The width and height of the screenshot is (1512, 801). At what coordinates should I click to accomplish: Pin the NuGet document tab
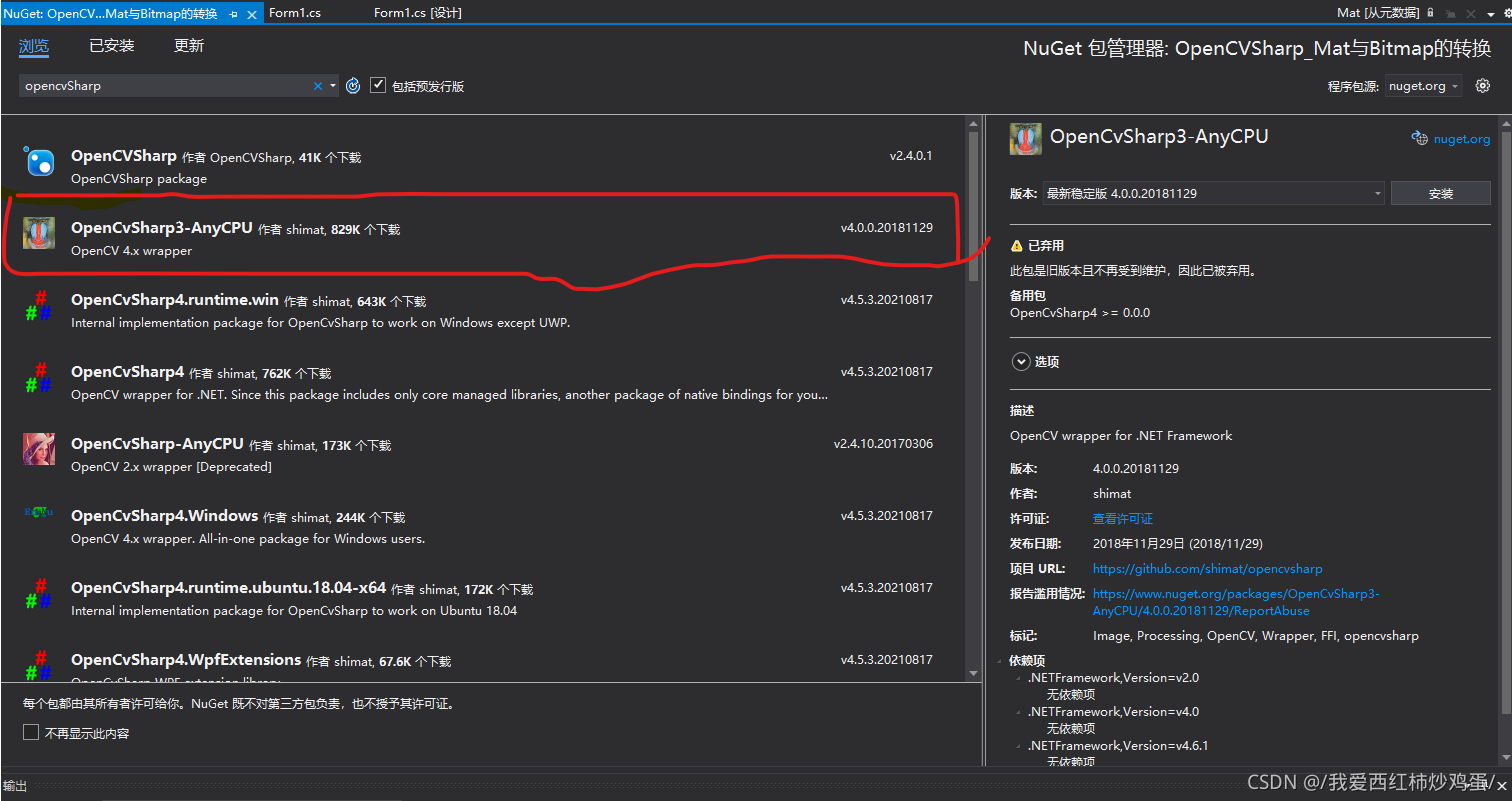[x=234, y=13]
